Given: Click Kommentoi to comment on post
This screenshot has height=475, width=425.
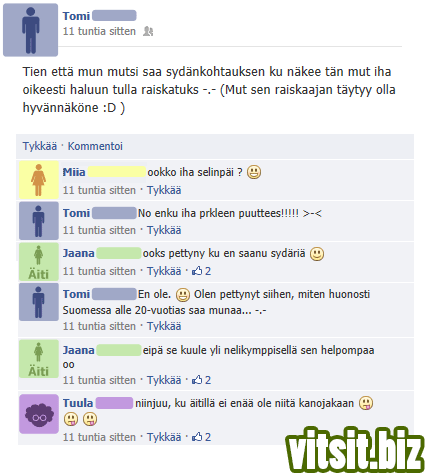Looking at the screenshot, I should pos(95,146).
